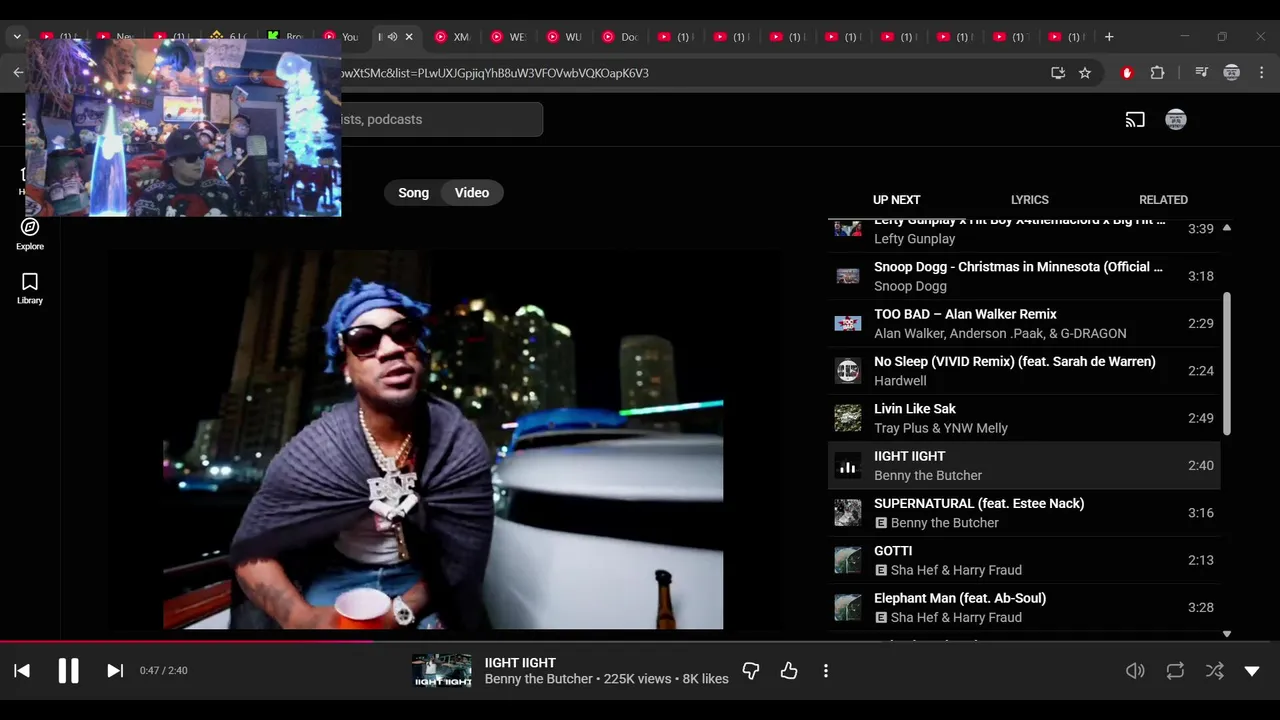Viewport: 1280px width, 720px height.
Task: Play TOO BAD Alan Walker Remix from queue
Action: [1024, 323]
